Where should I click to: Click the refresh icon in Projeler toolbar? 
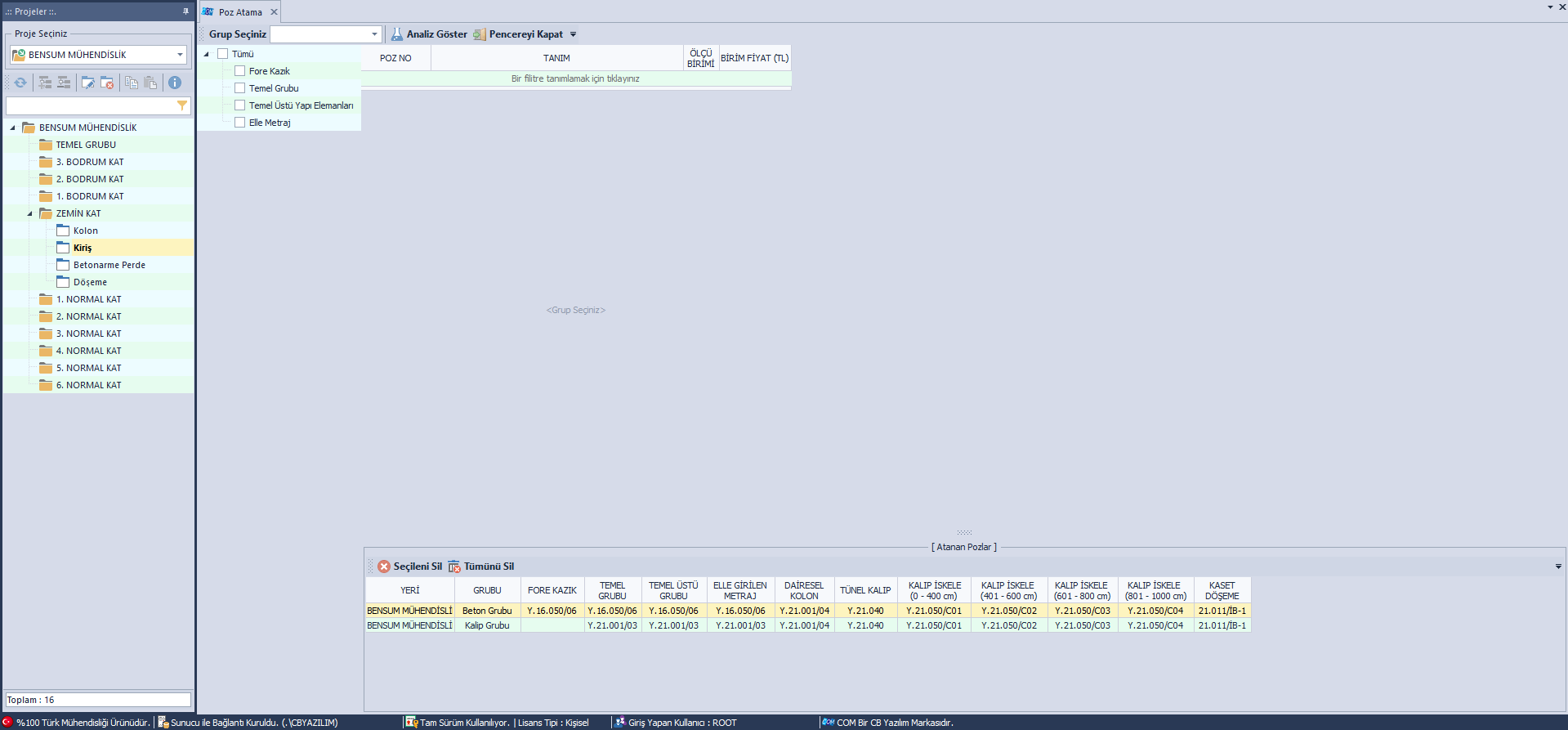[20, 83]
